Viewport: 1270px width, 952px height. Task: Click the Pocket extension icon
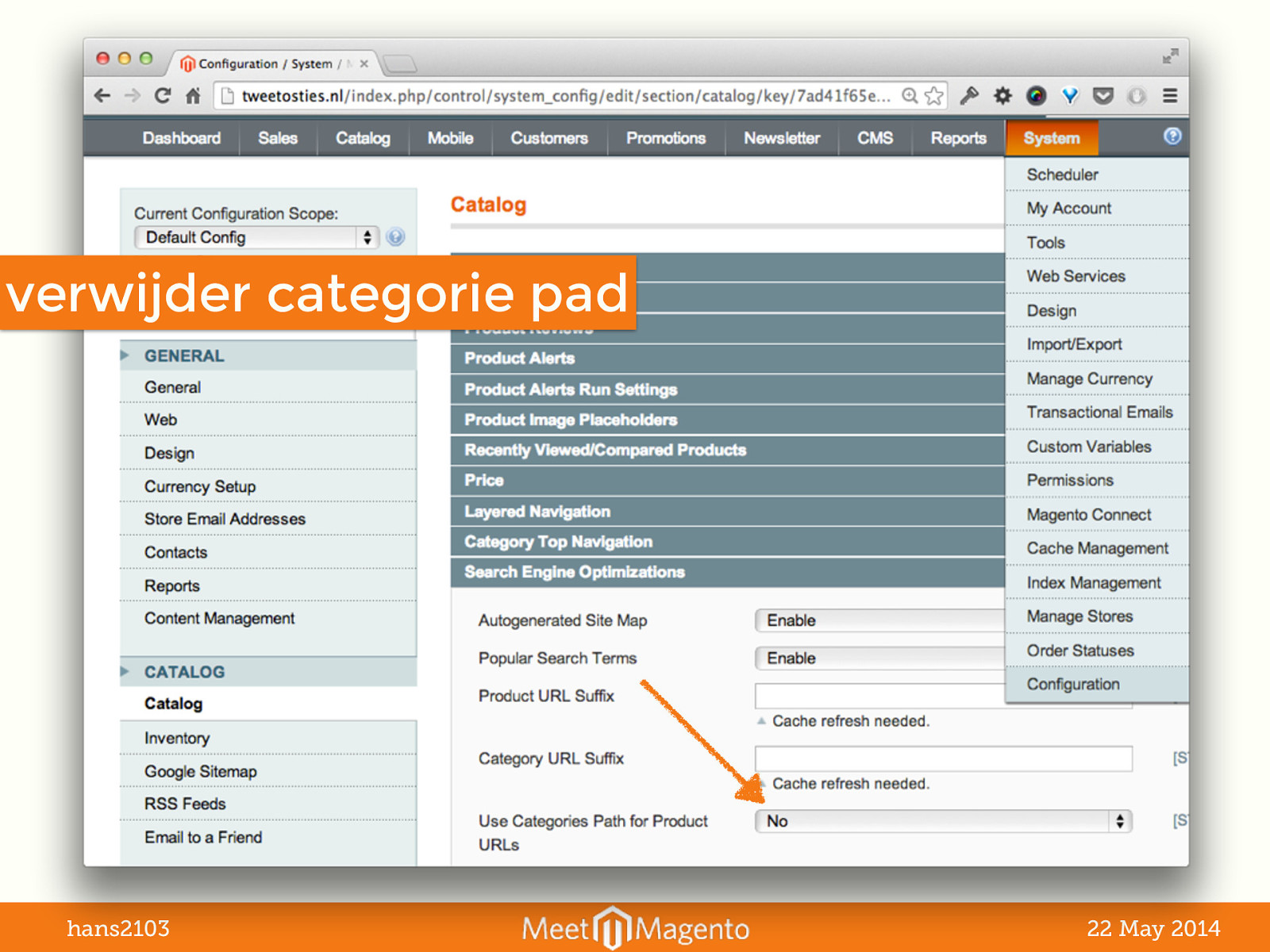tap(1103, 96)
